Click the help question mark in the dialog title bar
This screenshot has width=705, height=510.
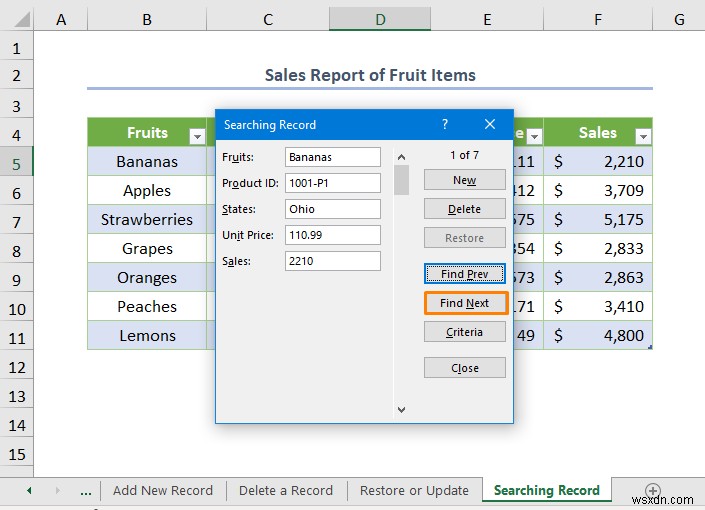pos(445,124)
